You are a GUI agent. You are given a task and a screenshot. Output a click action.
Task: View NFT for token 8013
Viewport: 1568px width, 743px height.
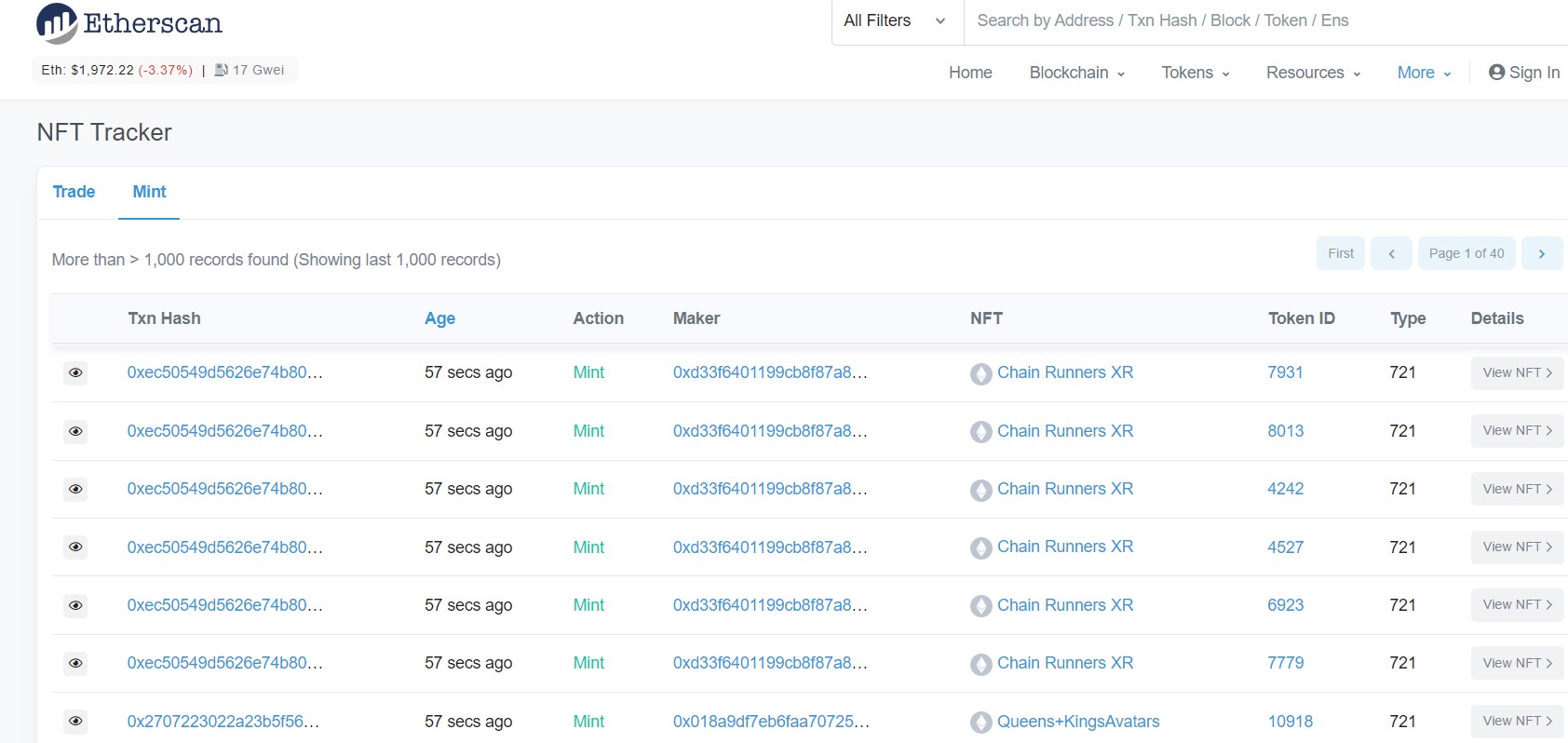[1517, 431]
